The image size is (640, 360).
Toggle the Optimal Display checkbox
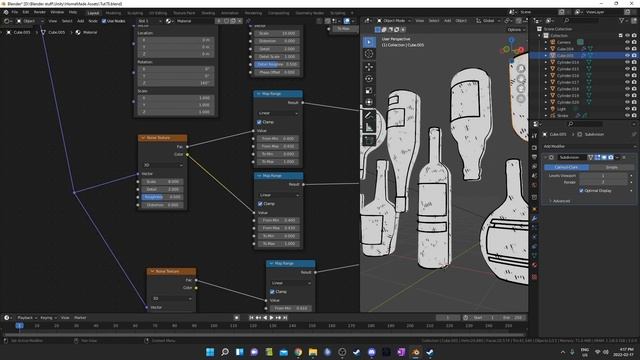point(581,191)
